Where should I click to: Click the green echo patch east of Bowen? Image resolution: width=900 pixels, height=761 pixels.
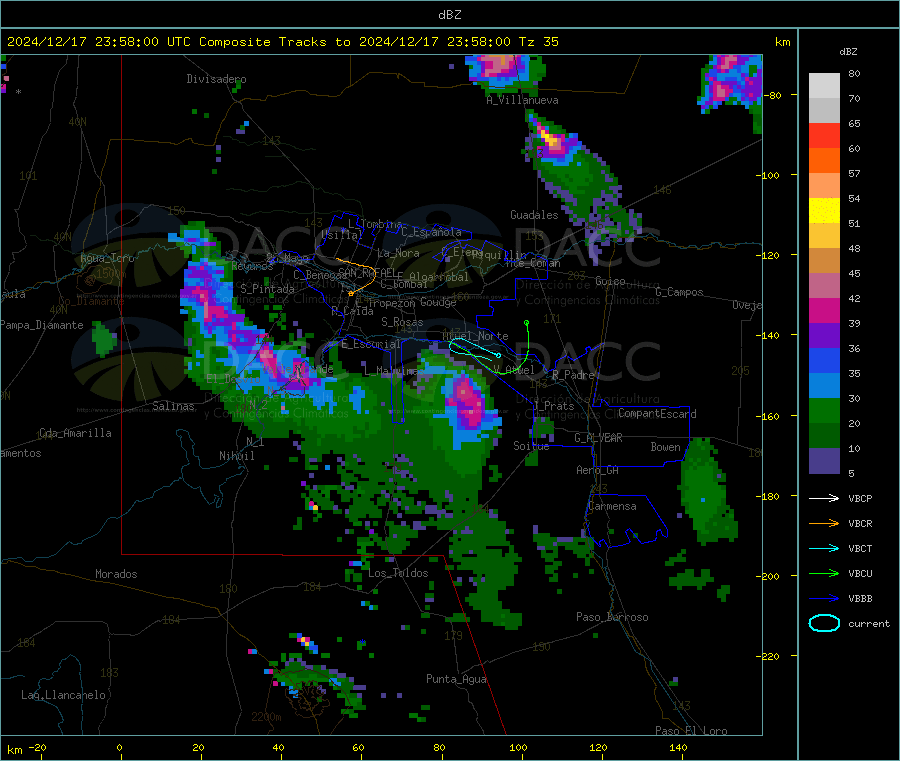[x=707, y=490]
